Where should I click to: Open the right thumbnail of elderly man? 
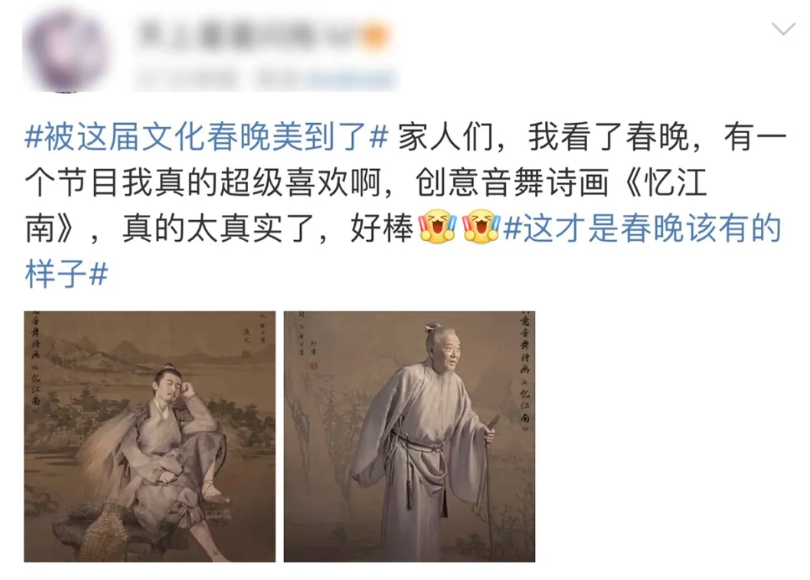[x=410, y=436]
